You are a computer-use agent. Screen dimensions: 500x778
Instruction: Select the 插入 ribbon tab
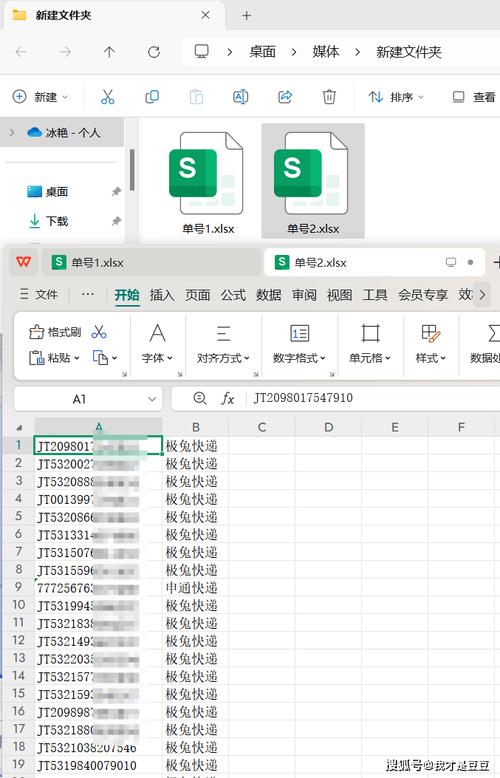tap(162, 295)
